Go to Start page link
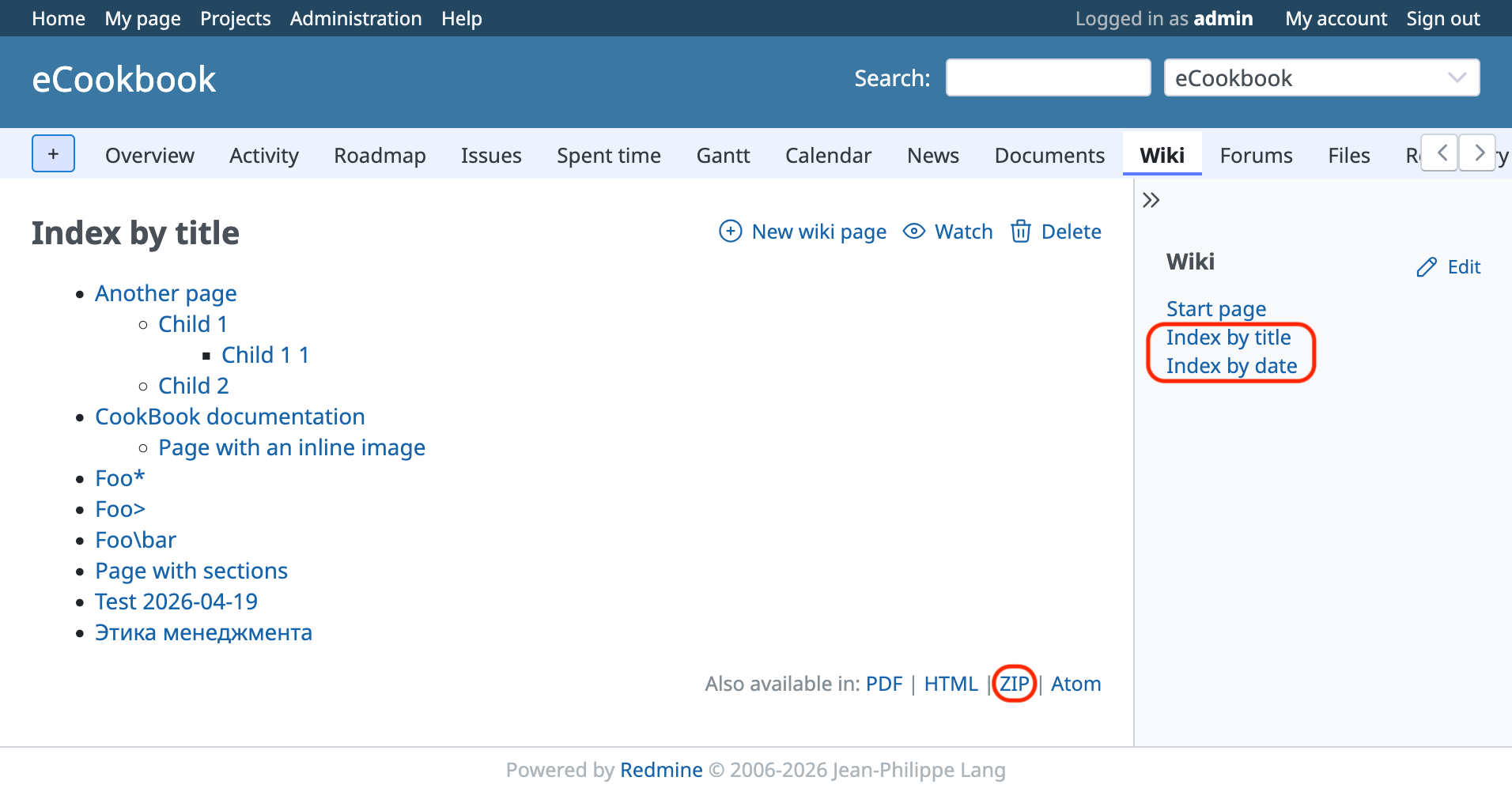This screenshot has width=1512, height=792. pos(1215,309)
